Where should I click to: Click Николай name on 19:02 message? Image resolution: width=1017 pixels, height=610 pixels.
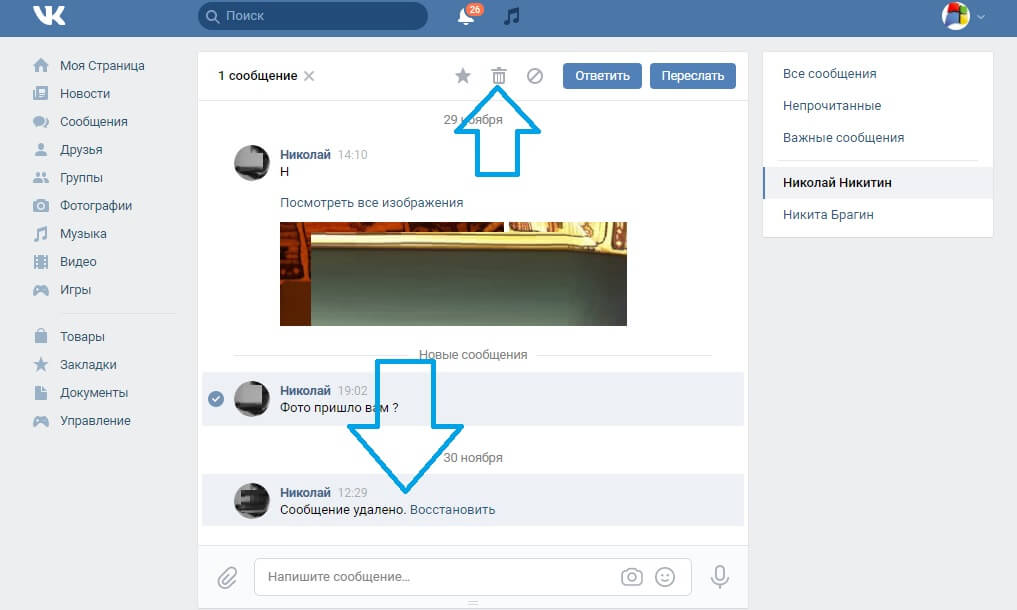point(305,390)
